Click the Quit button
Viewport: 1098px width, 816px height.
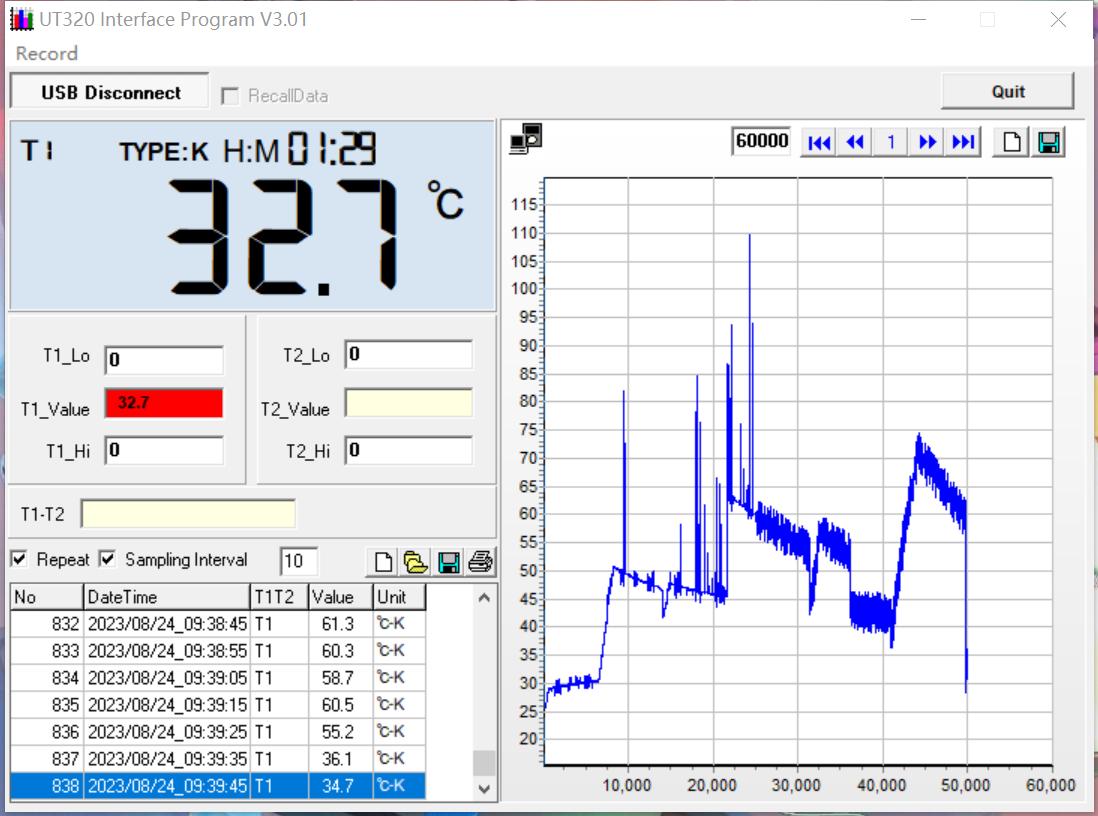pos(1007,91)
